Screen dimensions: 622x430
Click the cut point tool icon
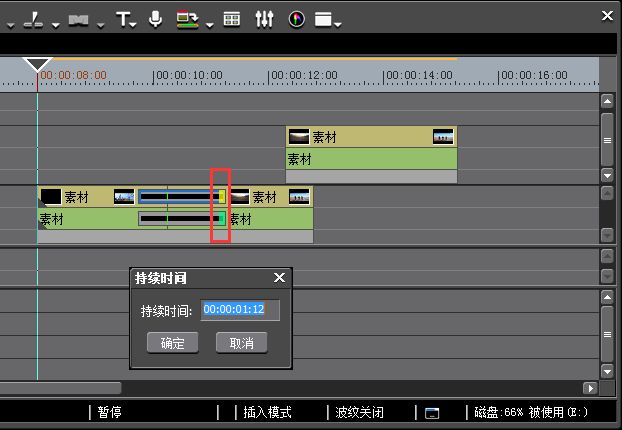(x=34, y=20)
